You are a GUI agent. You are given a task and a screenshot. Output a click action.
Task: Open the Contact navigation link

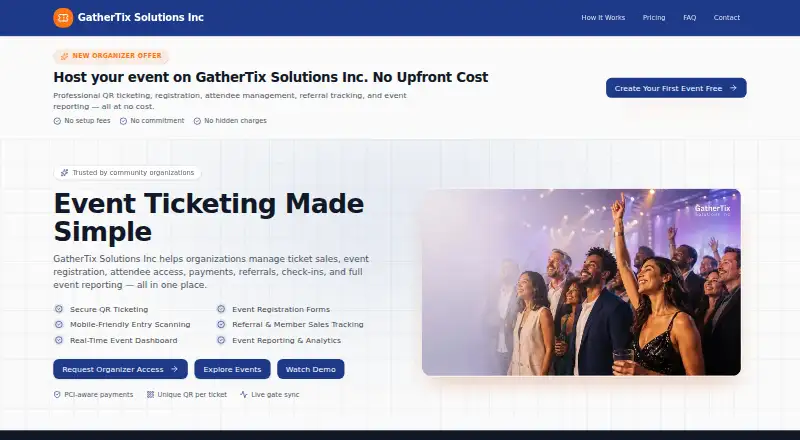pos(727,17)
